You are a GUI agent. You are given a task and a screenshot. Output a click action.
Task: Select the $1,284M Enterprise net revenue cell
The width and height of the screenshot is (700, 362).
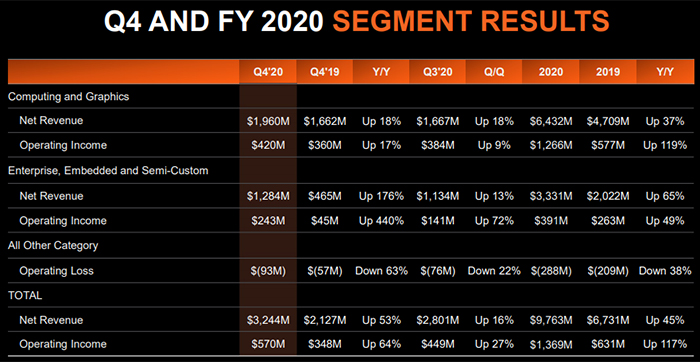(268, 196)
